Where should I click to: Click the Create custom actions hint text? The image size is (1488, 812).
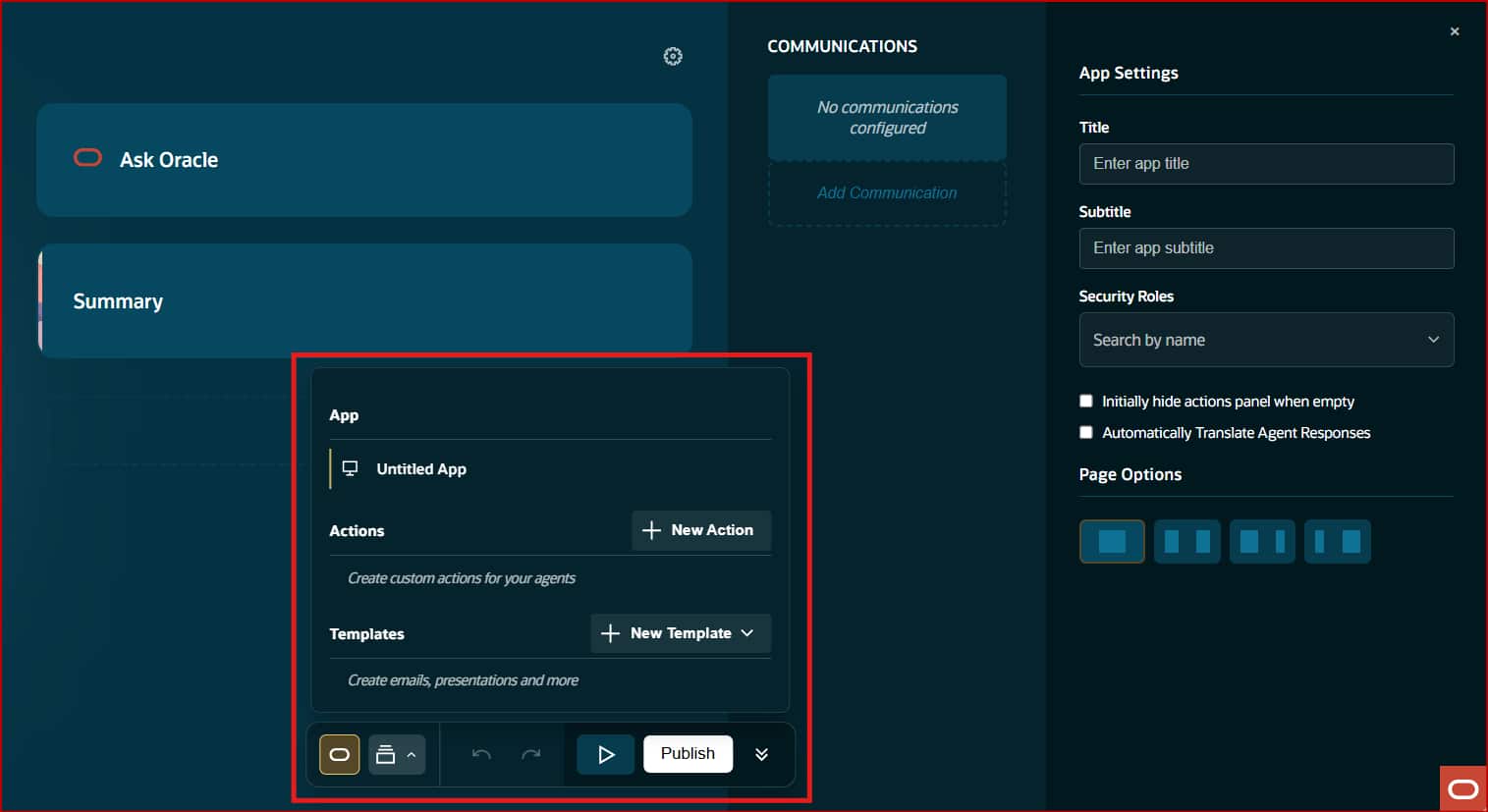[x=462, y=578]
